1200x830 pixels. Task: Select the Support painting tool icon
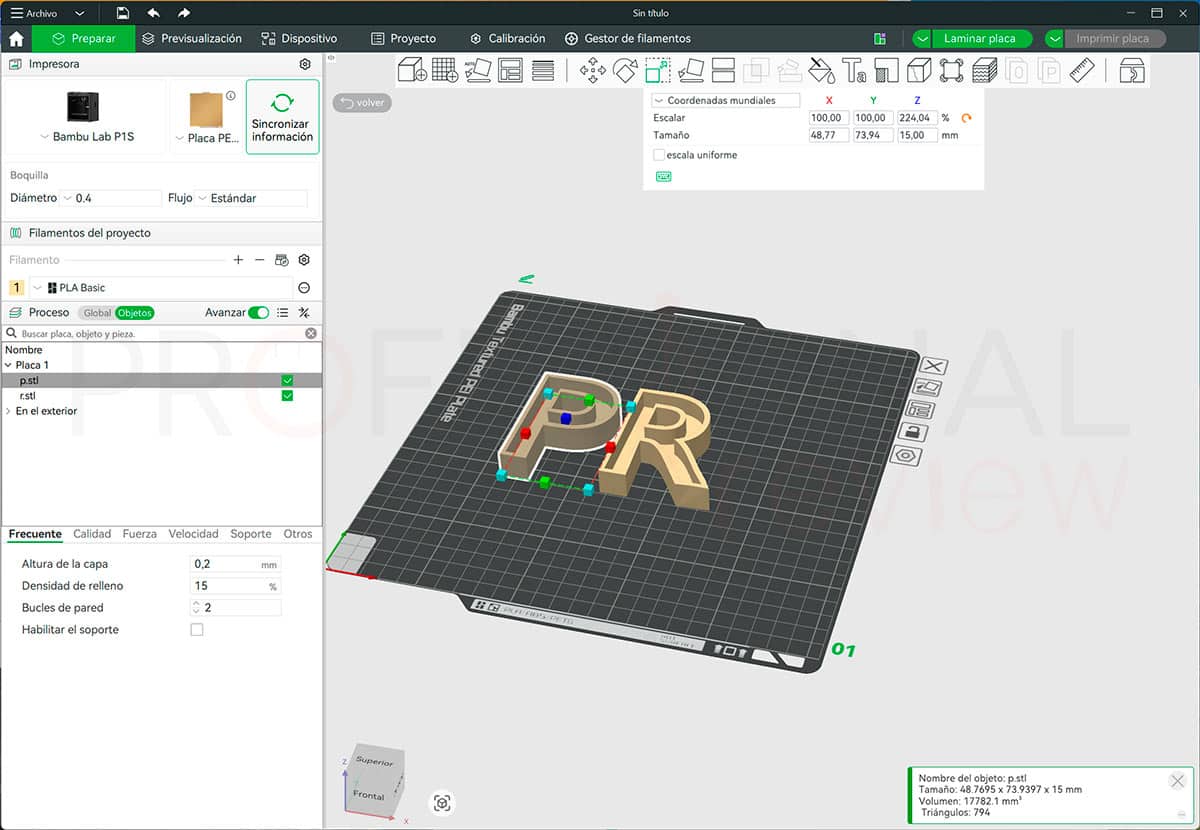(x=886, y=70)
